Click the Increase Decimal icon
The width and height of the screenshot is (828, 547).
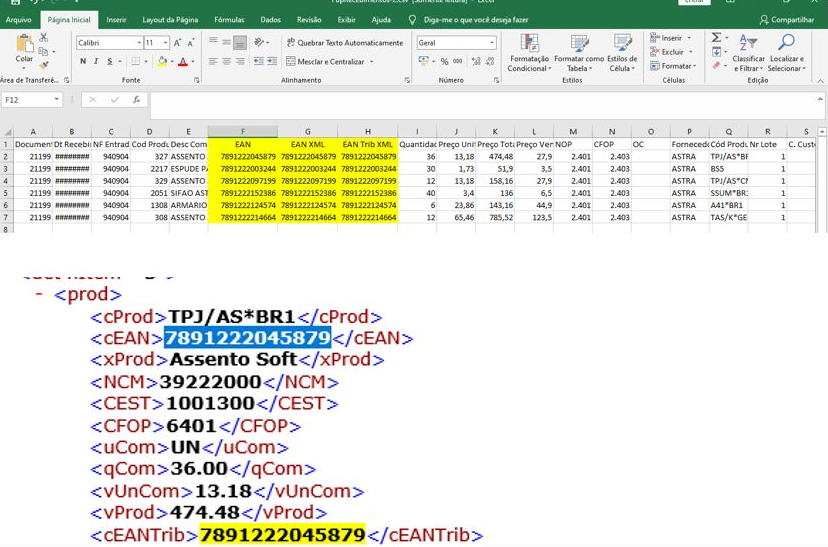click(x=476, y=61)
